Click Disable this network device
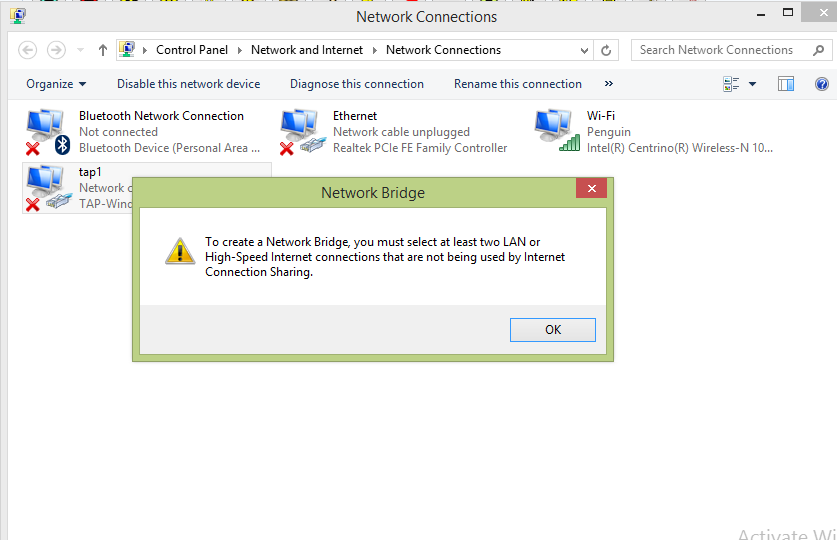Screen dimensions: 837x540 coord(188,84)
